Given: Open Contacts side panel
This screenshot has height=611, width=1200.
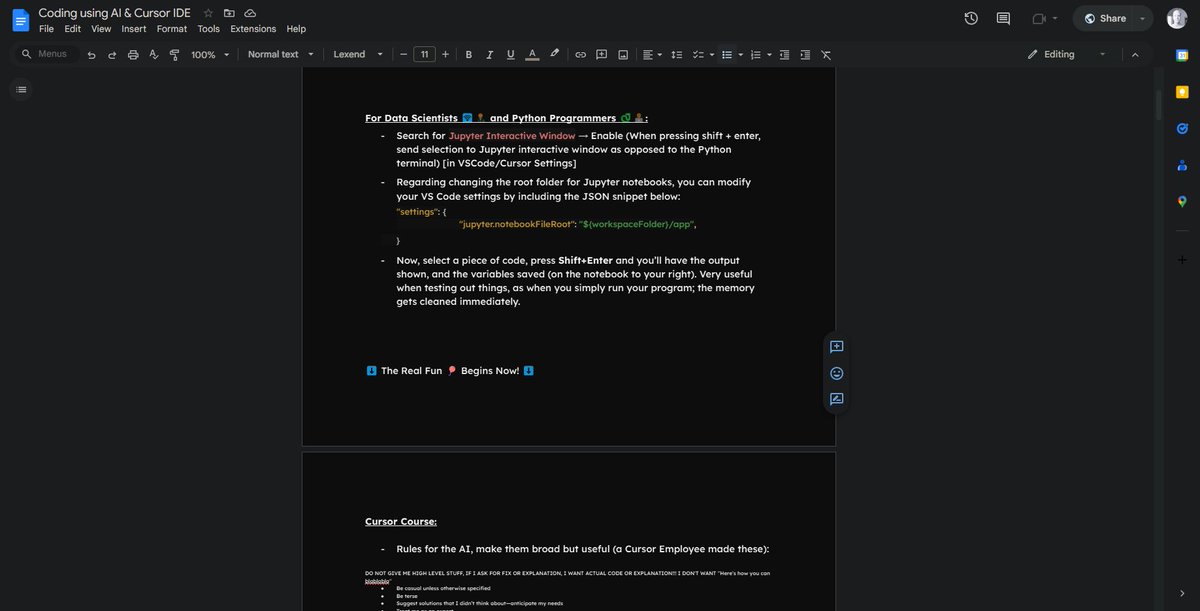Looking at the screenshot, I should pos(1182,165).
